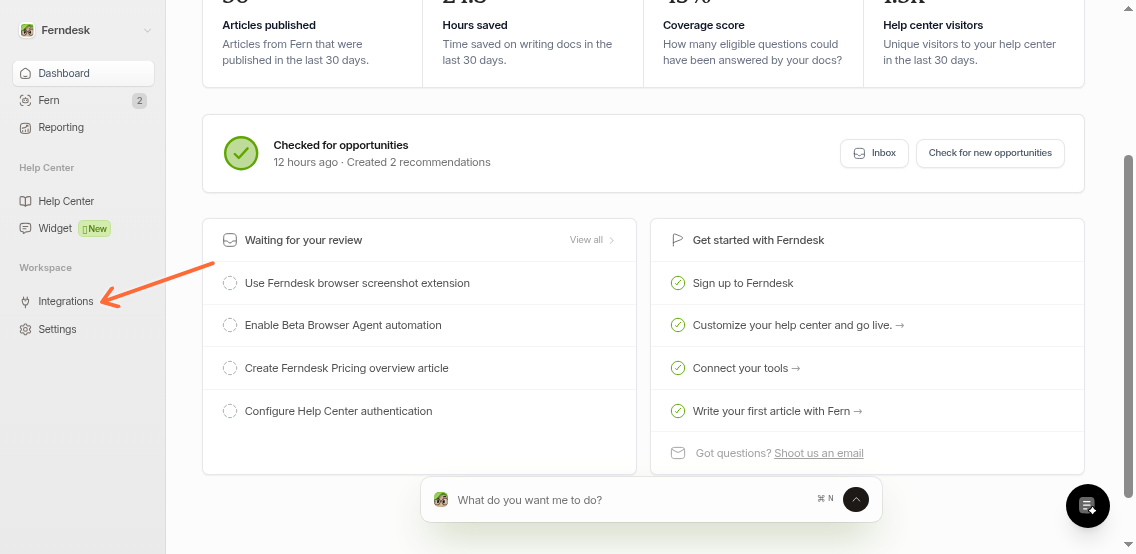
Task: Open Customize your help center and go live link
Action: click(x=798, y=325)
